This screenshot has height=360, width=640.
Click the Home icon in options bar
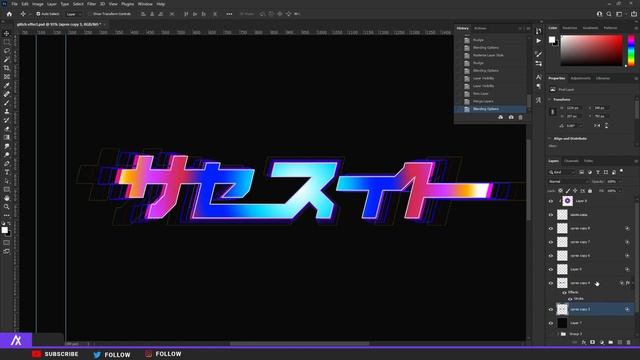coord(9,14)
